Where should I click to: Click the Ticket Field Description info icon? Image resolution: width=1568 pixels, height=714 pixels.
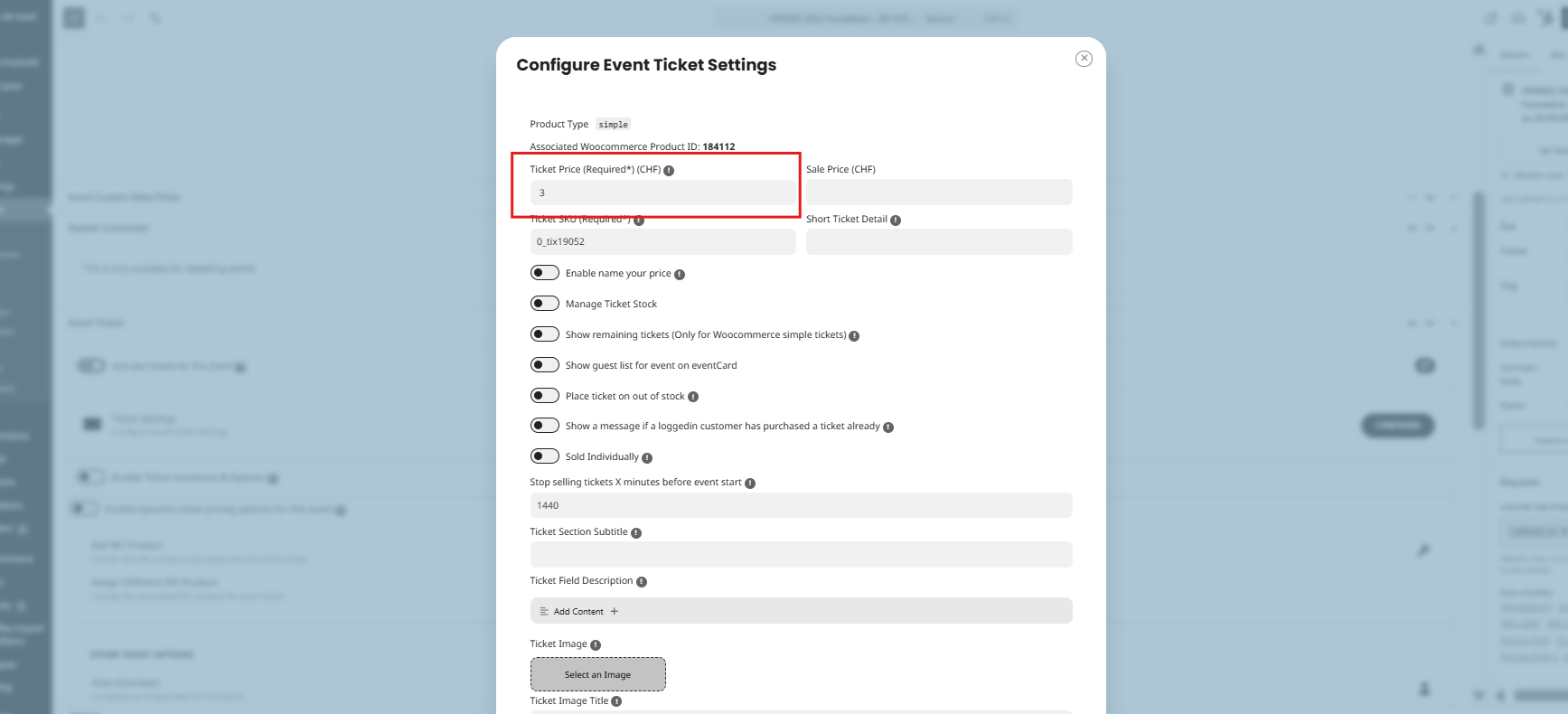click(642, 582)
